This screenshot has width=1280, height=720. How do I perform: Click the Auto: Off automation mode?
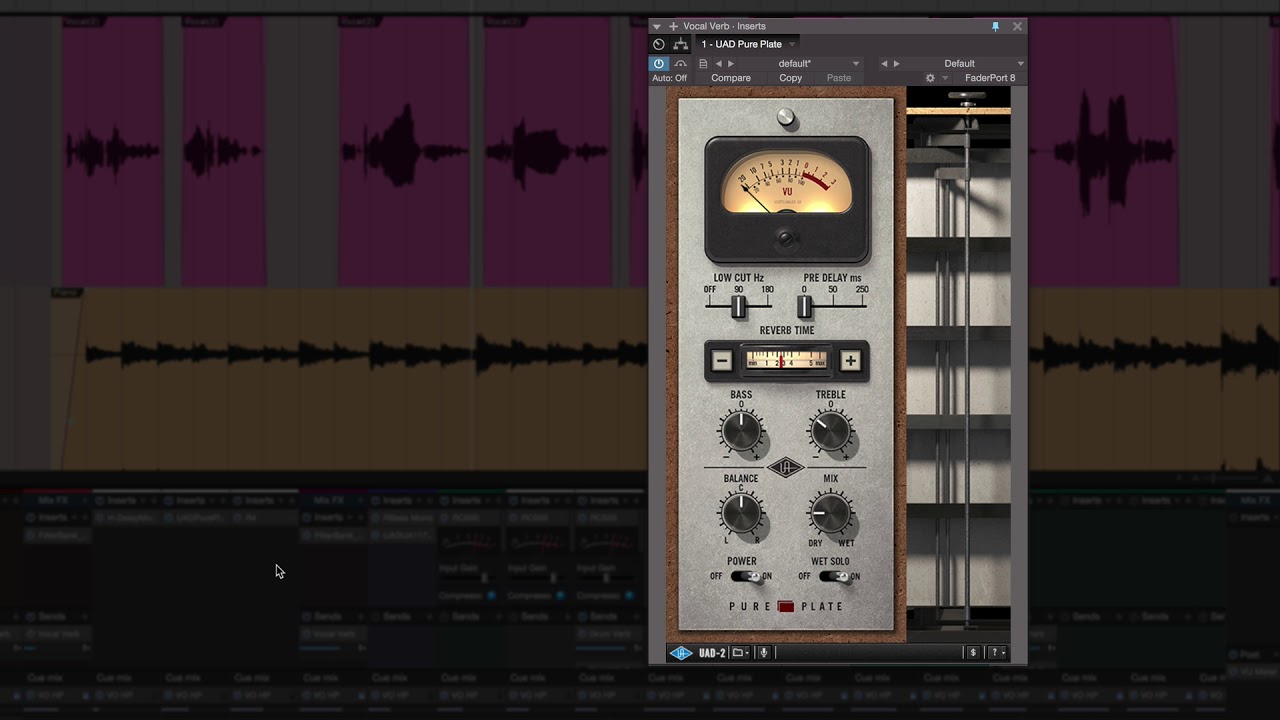coord(669,78)
